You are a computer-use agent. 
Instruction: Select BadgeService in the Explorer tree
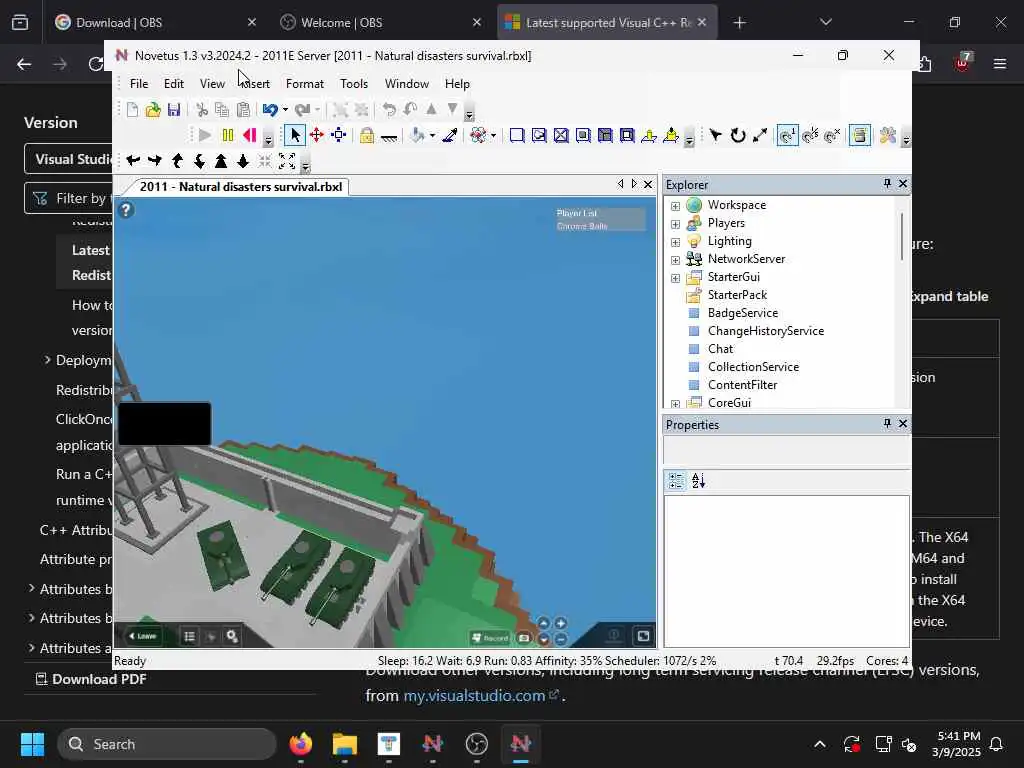pos(743,313)
